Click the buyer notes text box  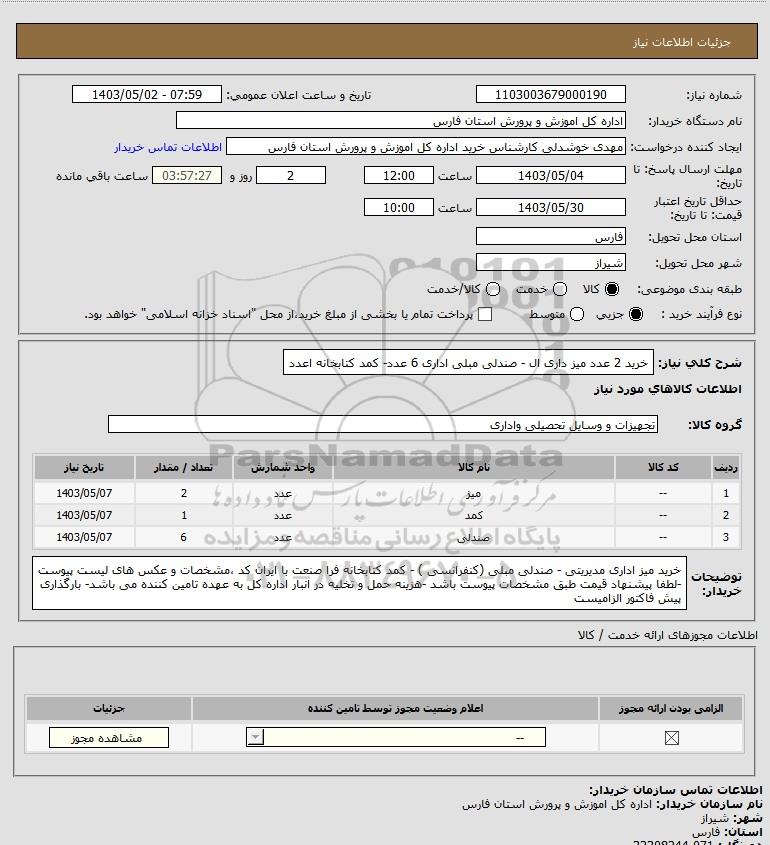[359, 584]
